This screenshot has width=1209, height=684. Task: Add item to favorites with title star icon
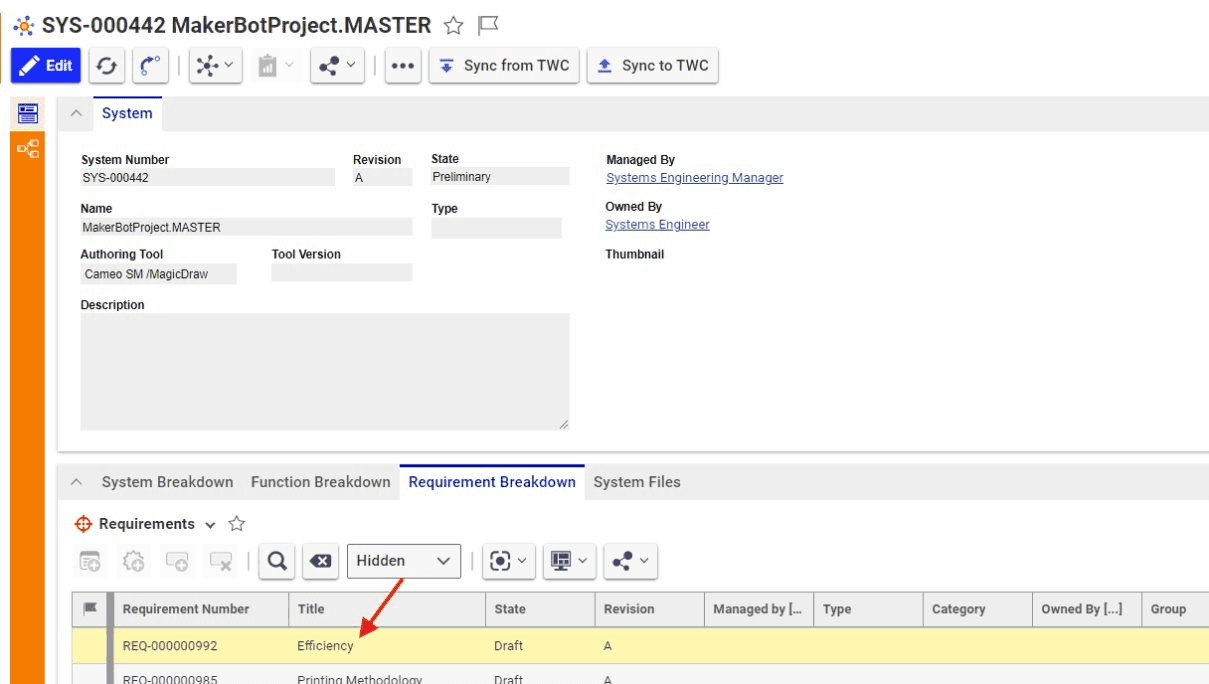tap(453, 25)
